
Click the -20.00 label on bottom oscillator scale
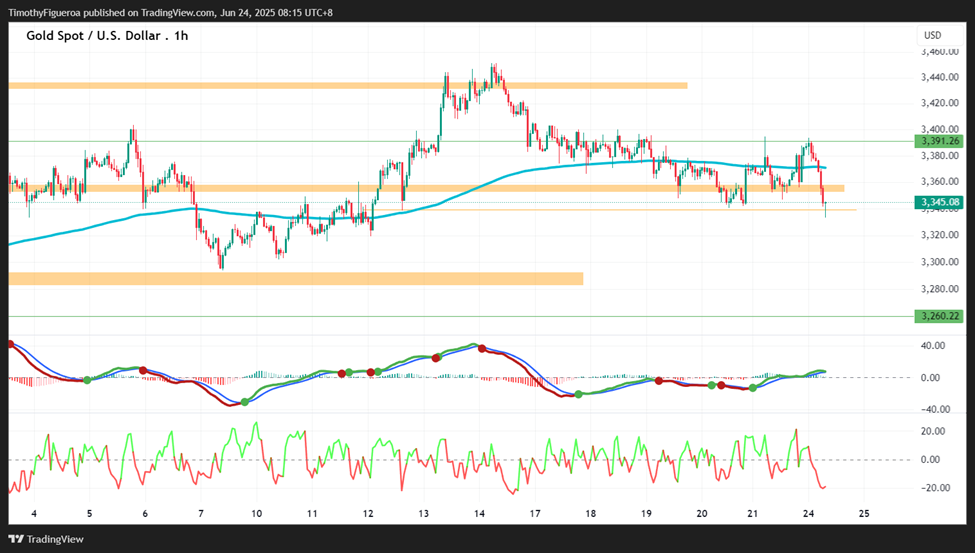tap(934, 488)
